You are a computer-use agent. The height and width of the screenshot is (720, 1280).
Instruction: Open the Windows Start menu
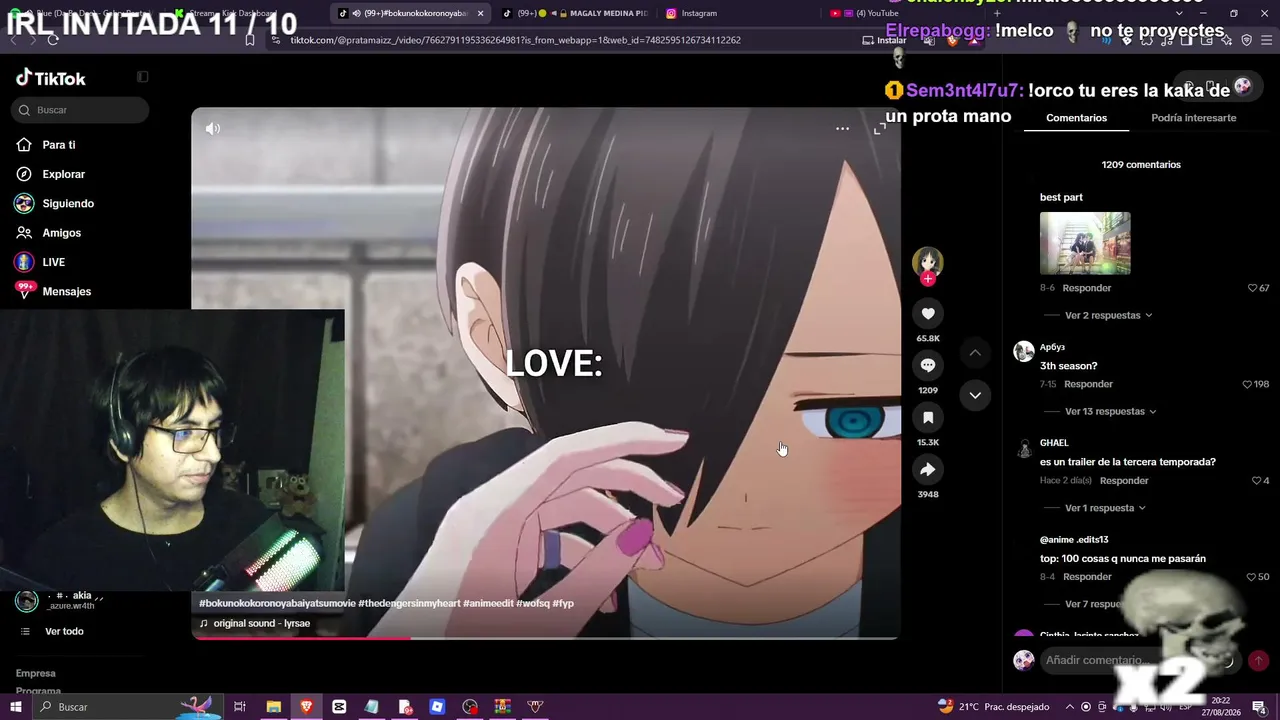tap(16, 707)
